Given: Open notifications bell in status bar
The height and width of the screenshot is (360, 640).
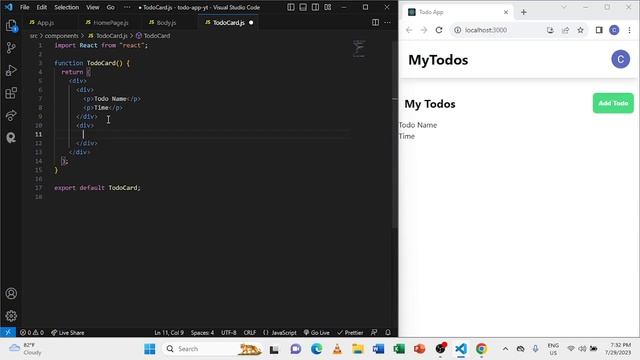Looking at the screenshot, I should click(388, 332).
